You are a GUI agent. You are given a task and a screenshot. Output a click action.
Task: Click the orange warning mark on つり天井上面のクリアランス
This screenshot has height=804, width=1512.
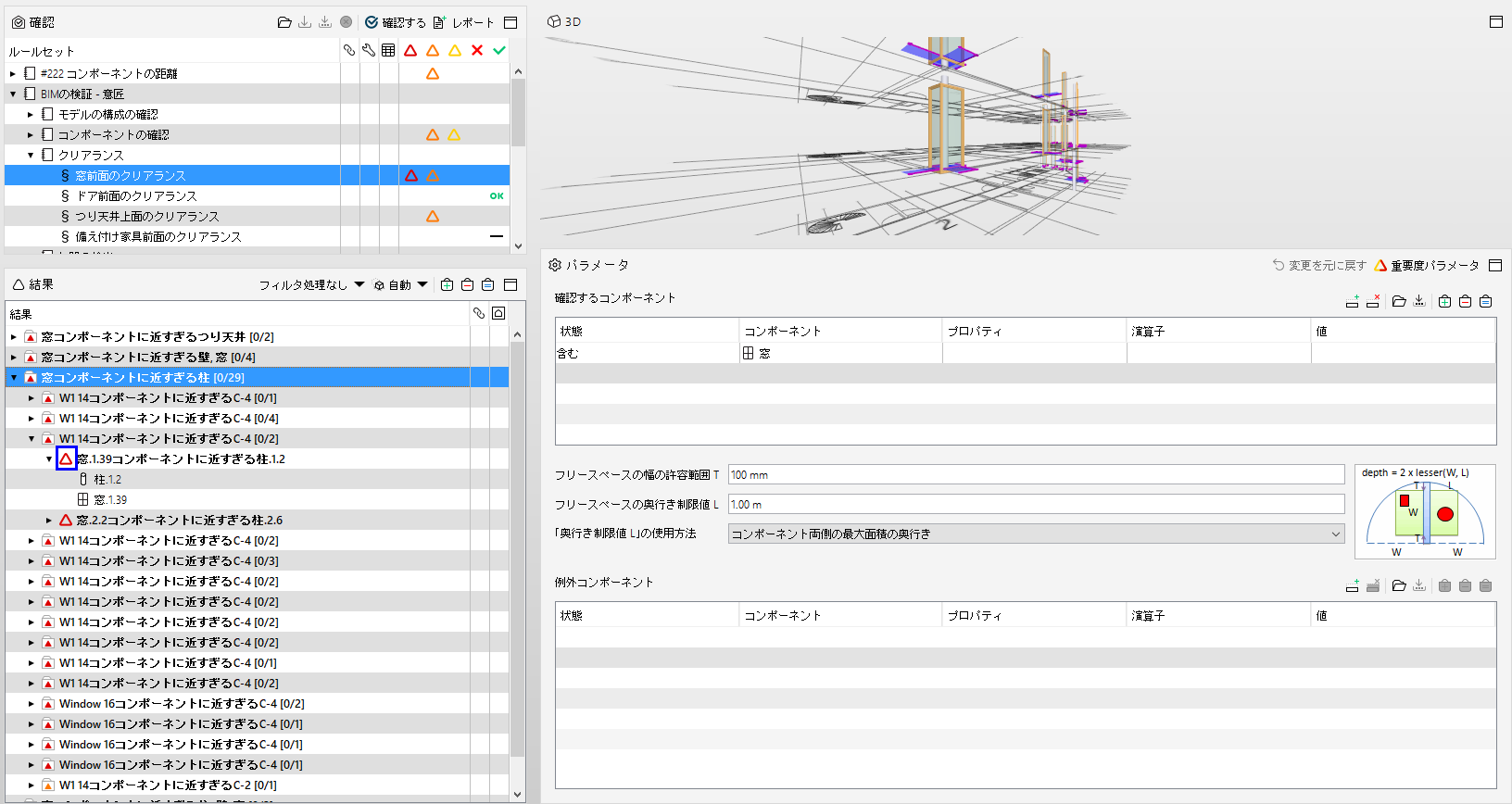coord(433,216)
